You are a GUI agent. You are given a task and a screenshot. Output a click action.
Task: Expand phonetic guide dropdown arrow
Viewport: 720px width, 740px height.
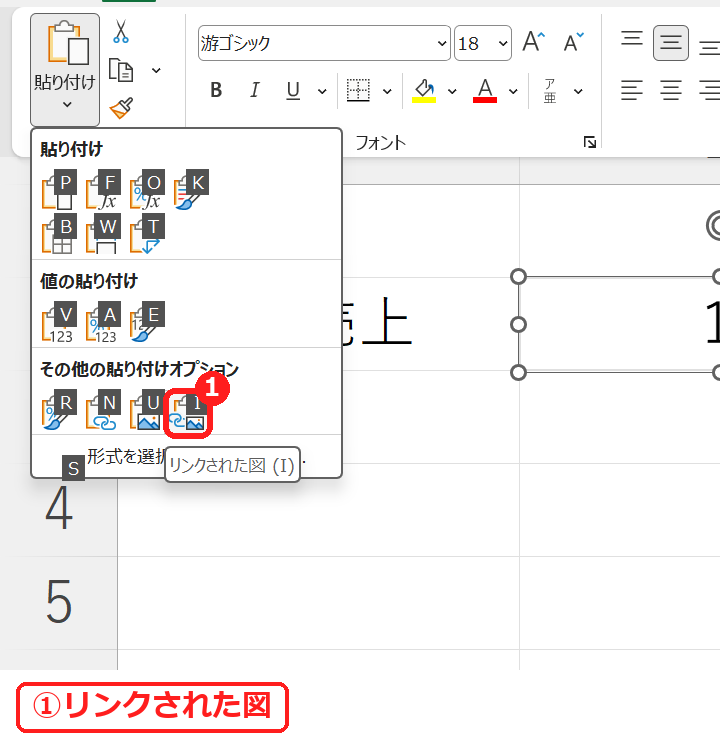[578, 91]
